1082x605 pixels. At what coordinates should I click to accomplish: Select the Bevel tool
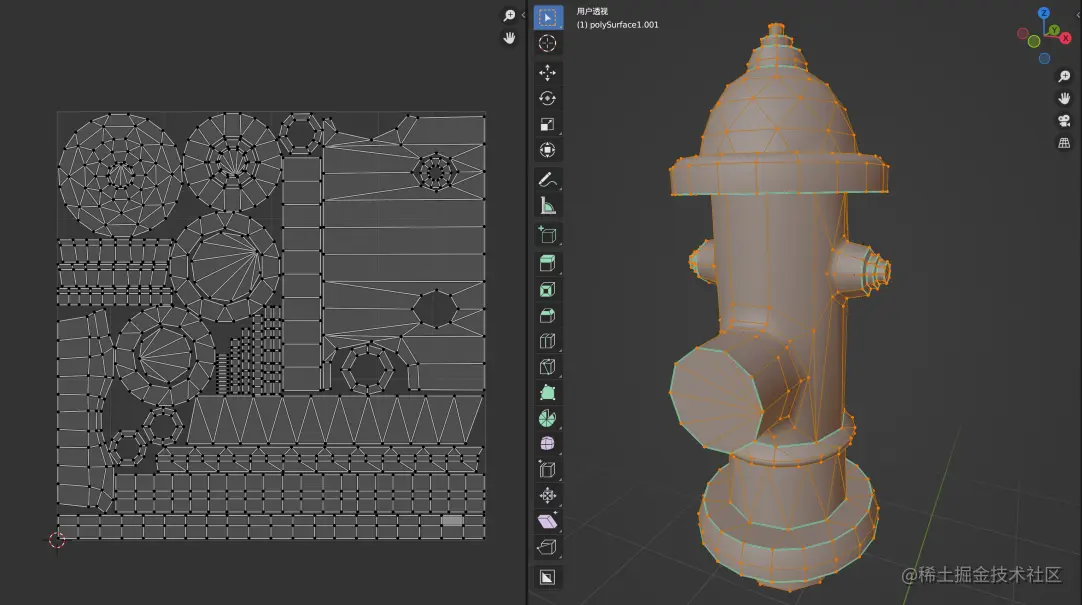click(548, 315)
